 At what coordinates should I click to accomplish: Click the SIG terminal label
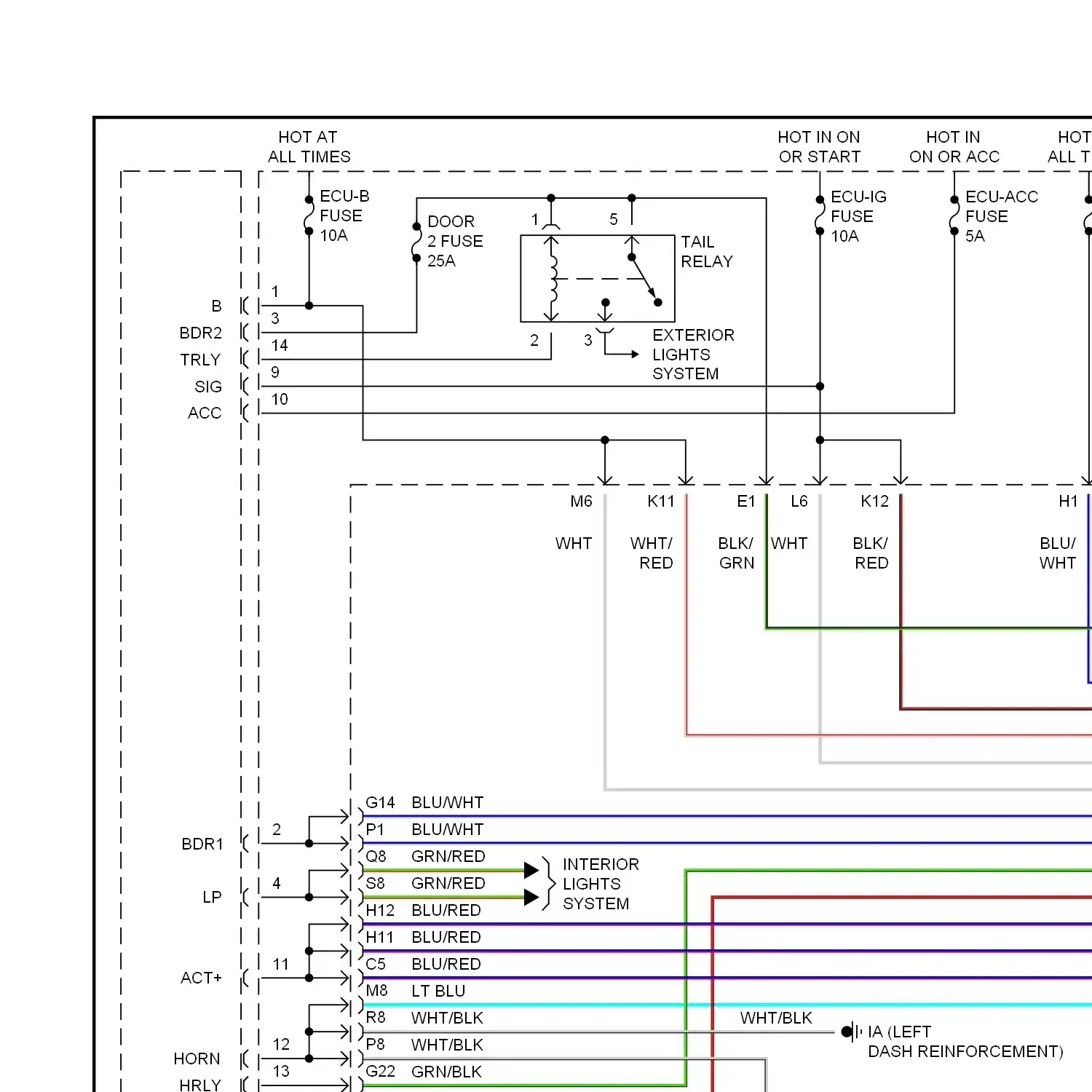point(207,387)
